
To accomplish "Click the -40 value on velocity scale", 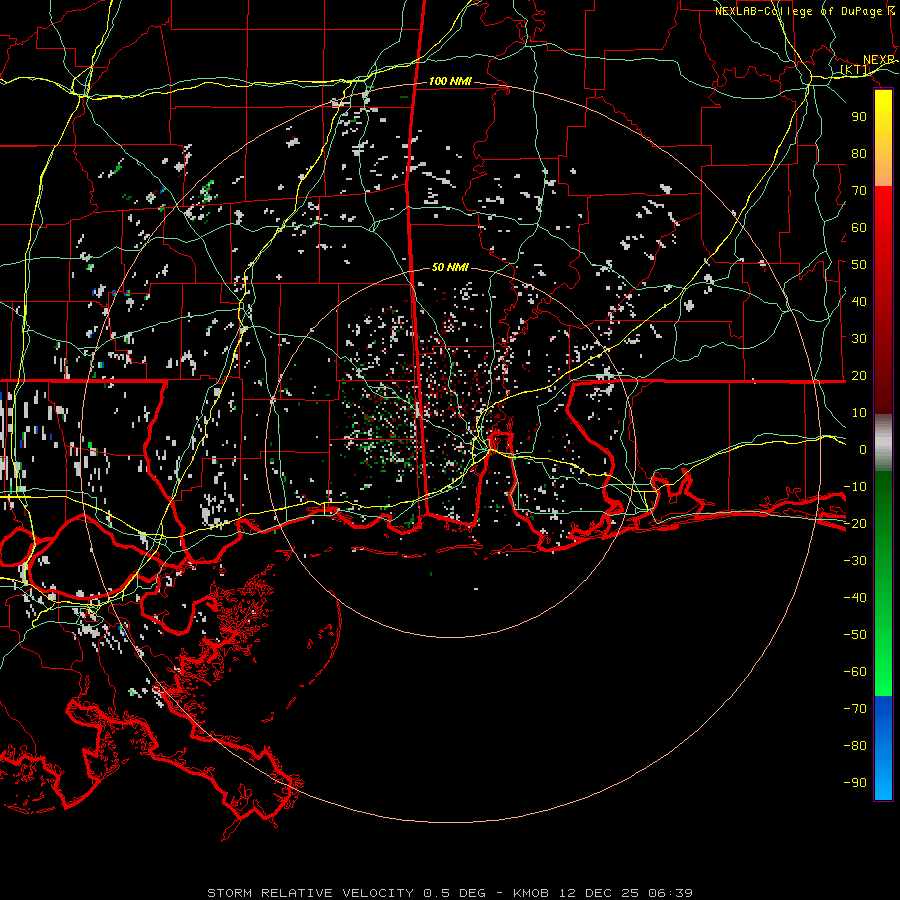I will (x=855, y=598).
